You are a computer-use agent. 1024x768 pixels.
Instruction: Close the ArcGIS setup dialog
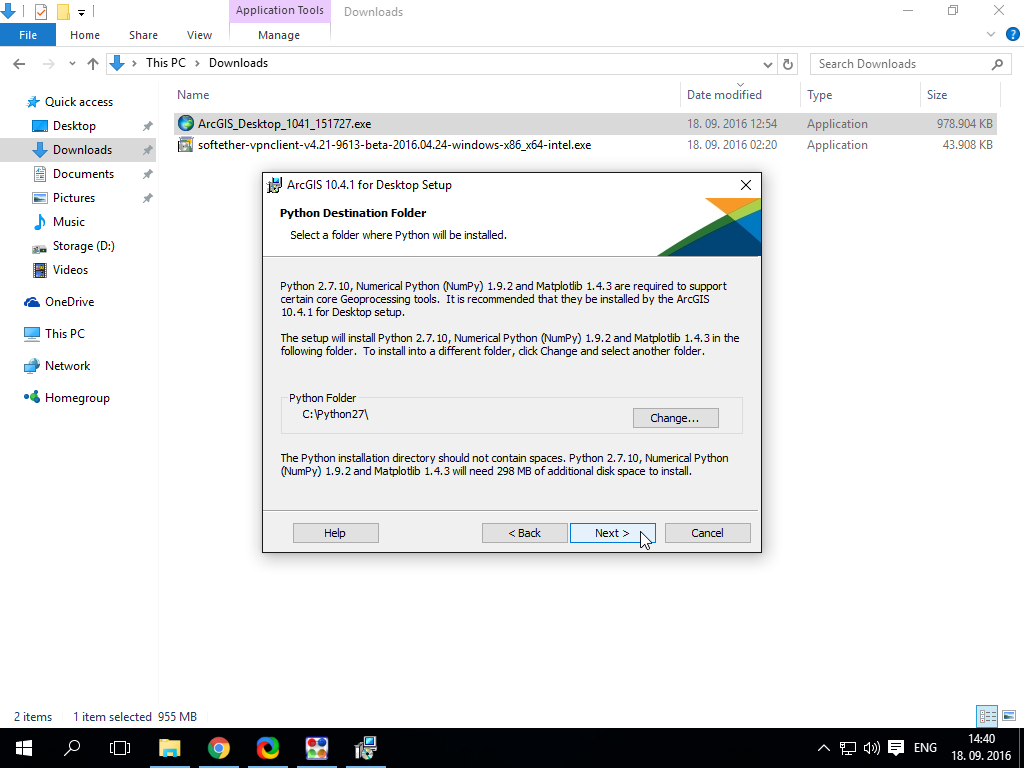(x=746, y=185)
